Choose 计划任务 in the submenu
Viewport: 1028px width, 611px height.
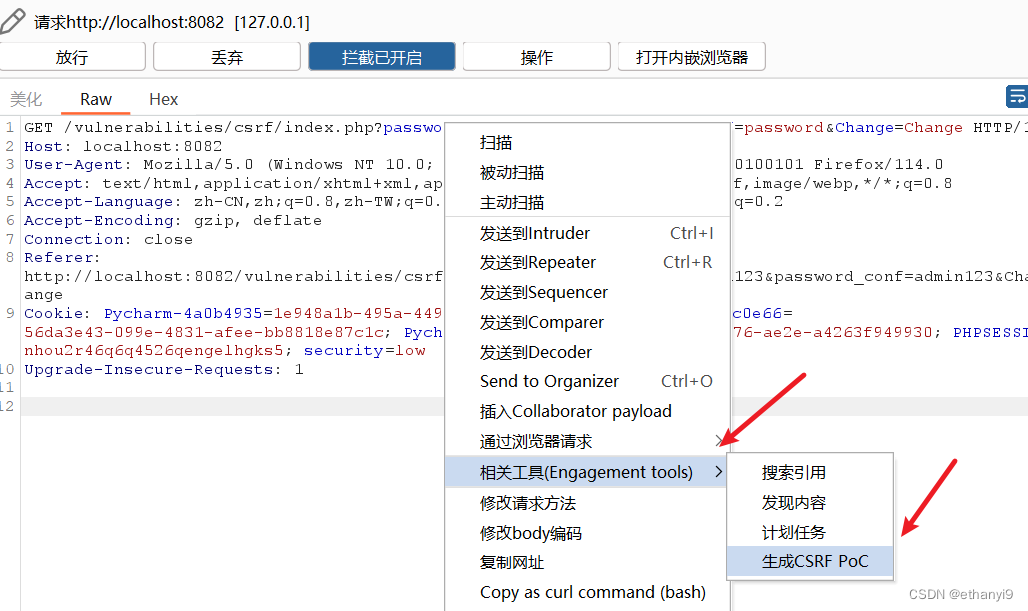(x=810, y=532)
